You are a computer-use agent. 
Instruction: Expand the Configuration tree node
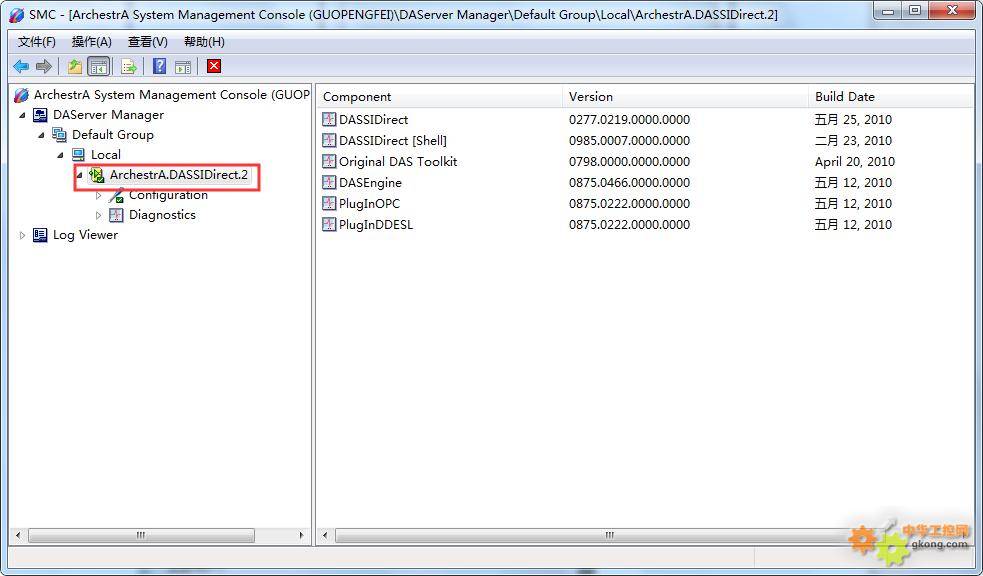point(98,196)
